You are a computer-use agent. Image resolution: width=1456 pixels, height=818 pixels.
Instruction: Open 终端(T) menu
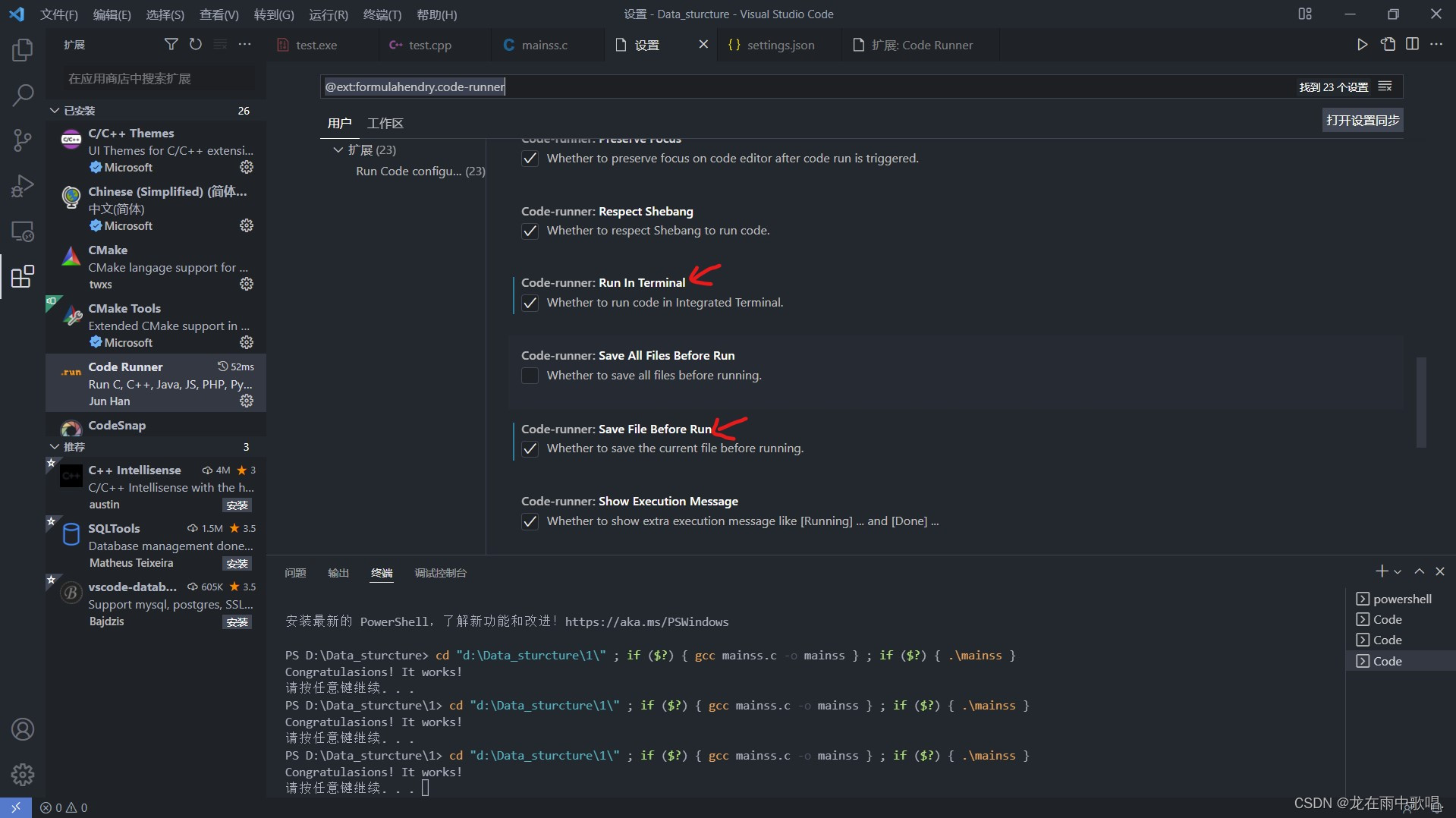382,14
